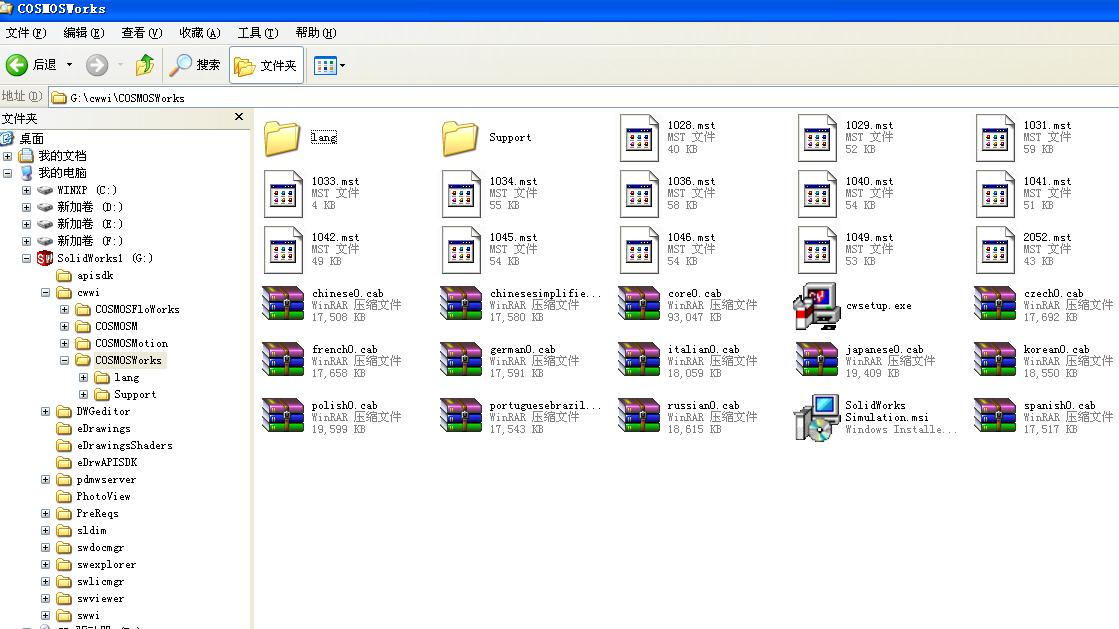
Task: Select the czech0.cab archive icon
Action: (x=995, y=303)
